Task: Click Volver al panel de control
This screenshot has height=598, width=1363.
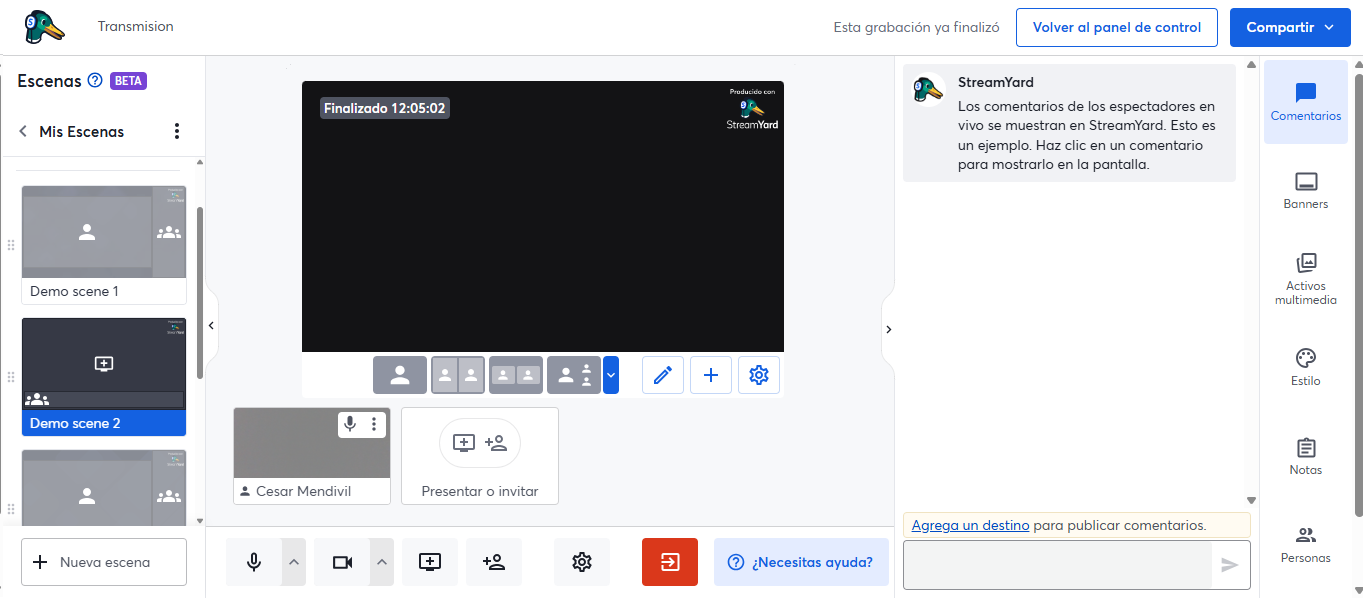Action: (1116, 28)
